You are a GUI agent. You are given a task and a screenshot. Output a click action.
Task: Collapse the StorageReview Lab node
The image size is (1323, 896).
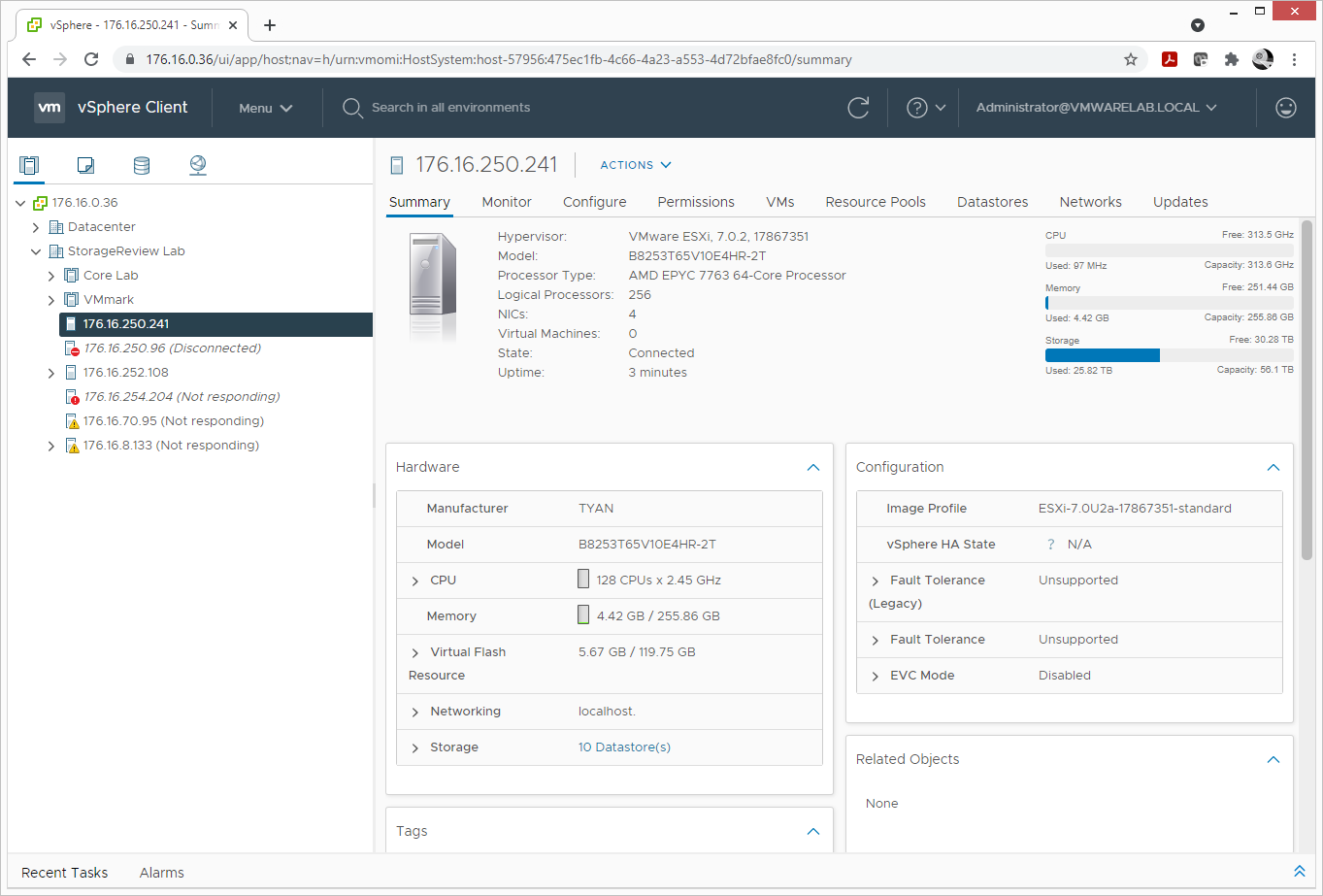point(36,251)
